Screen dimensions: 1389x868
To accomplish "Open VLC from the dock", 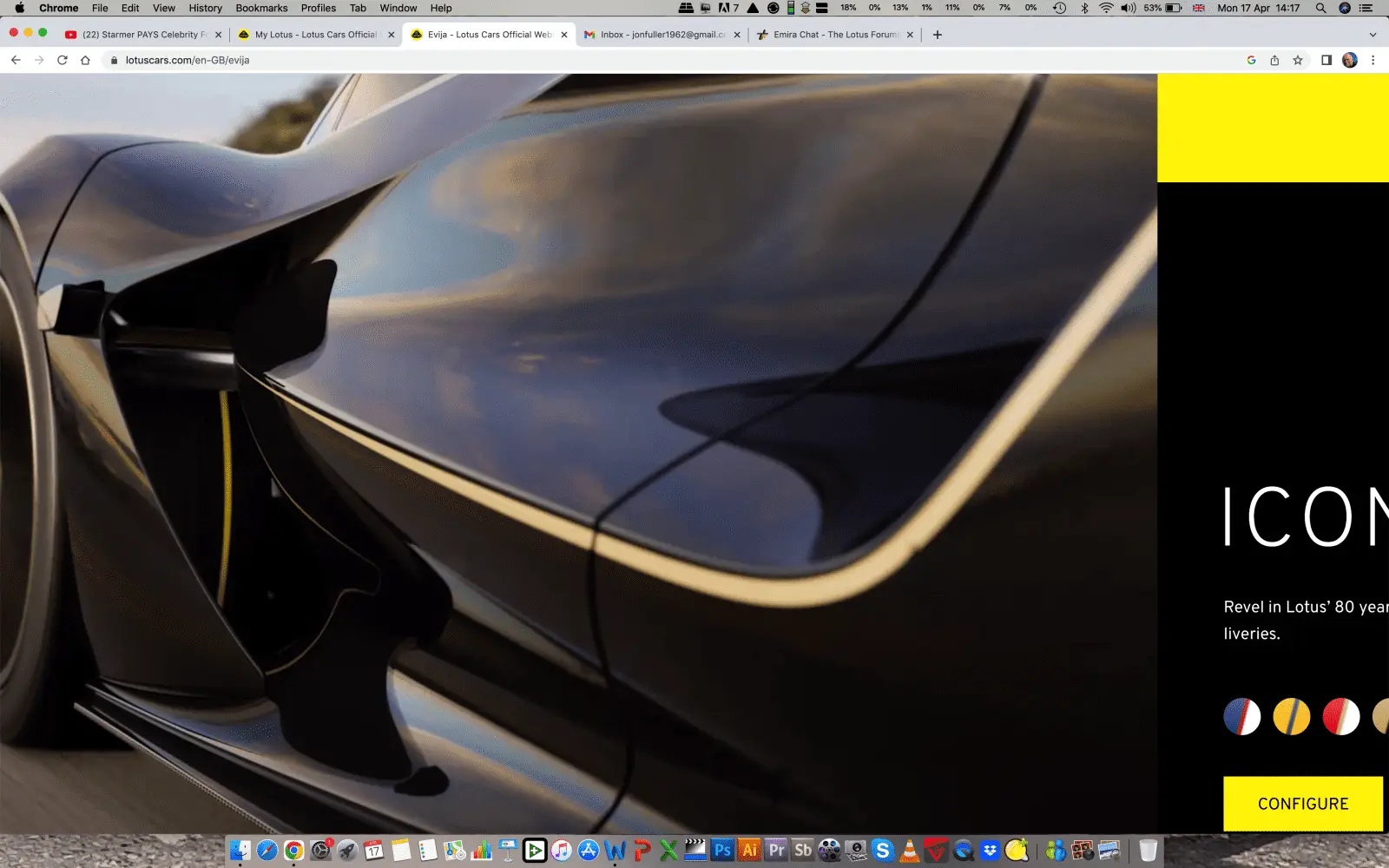I will (x=909, y=851).
